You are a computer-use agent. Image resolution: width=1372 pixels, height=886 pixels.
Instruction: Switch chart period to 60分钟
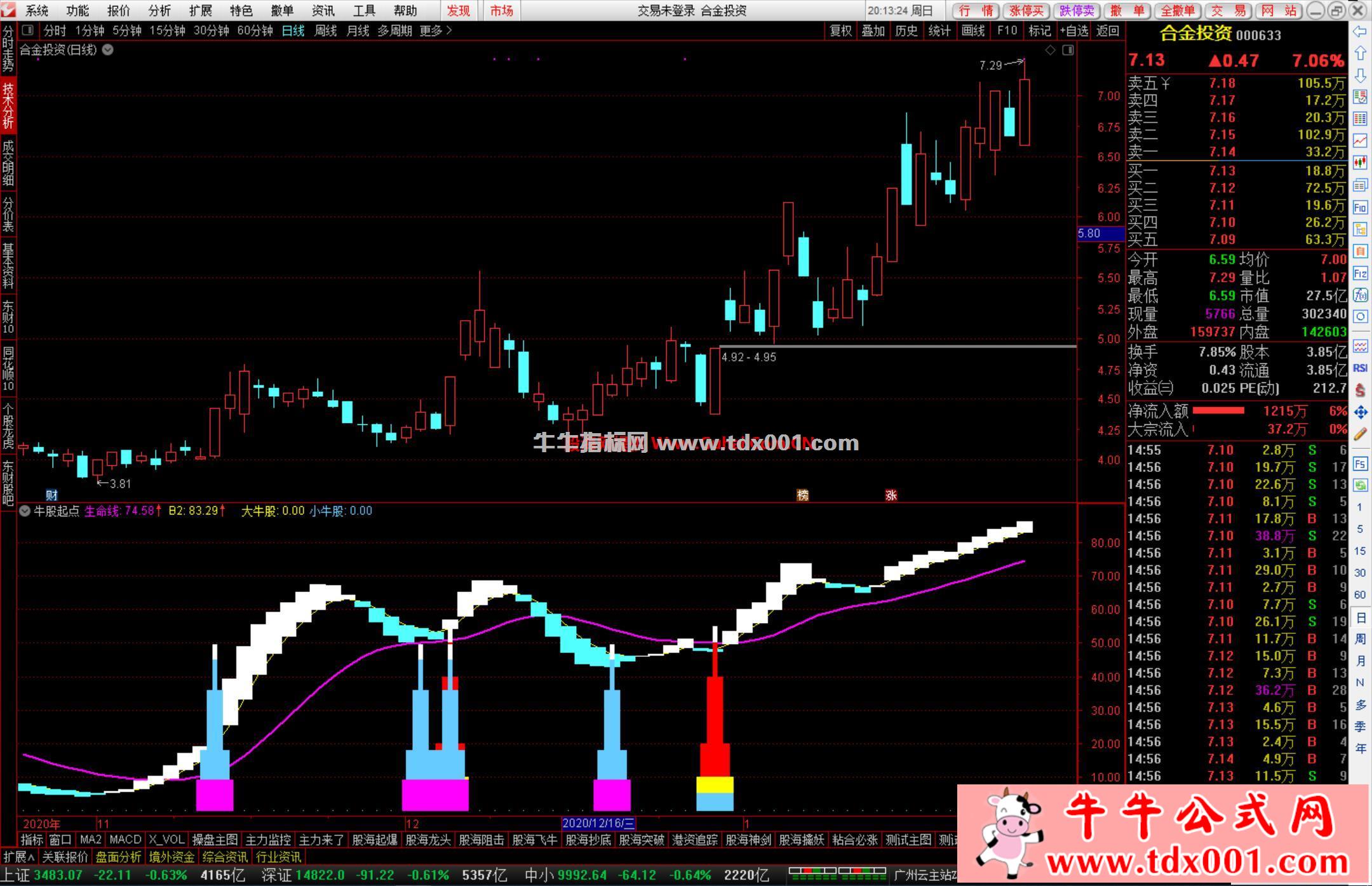255,30
